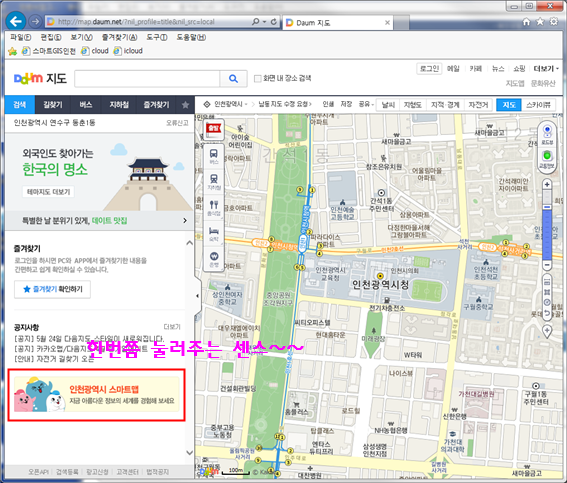Click the 즐겨찾기 확인하기 button
The width and height of the screenshot is (567, 483).
pyautogui.click(x=52, y=289)
